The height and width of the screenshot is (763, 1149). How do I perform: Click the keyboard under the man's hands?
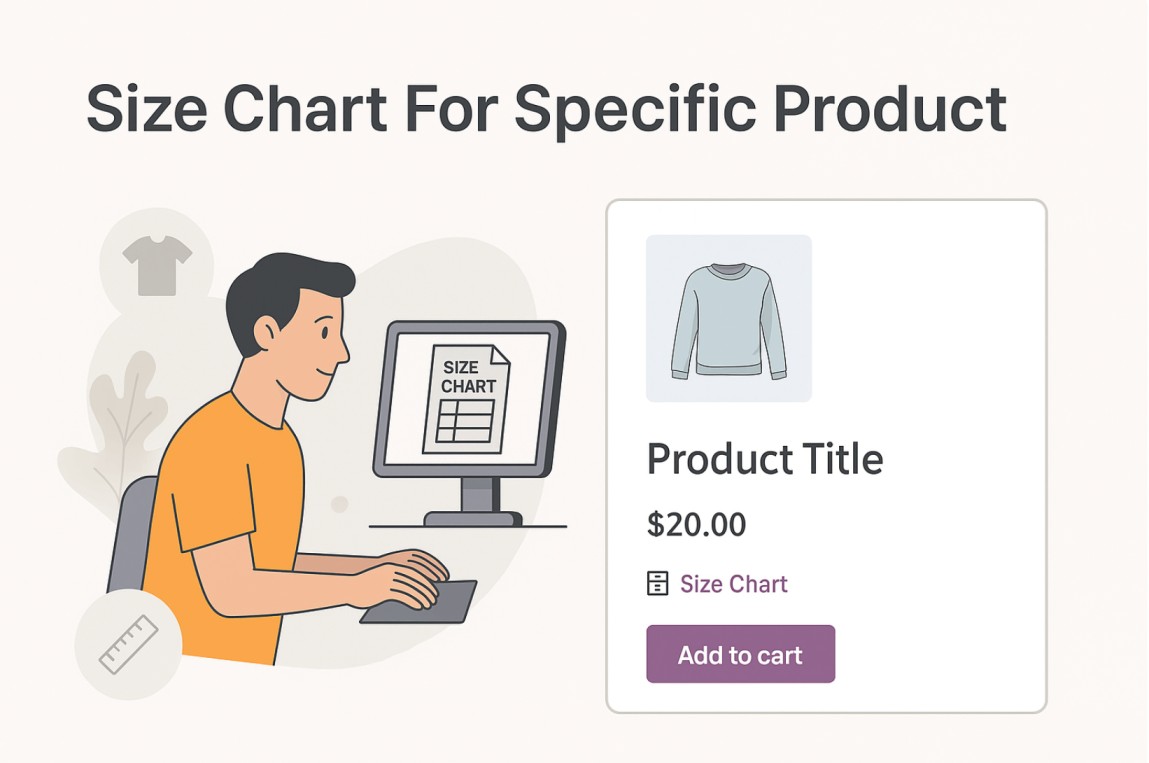418,602
